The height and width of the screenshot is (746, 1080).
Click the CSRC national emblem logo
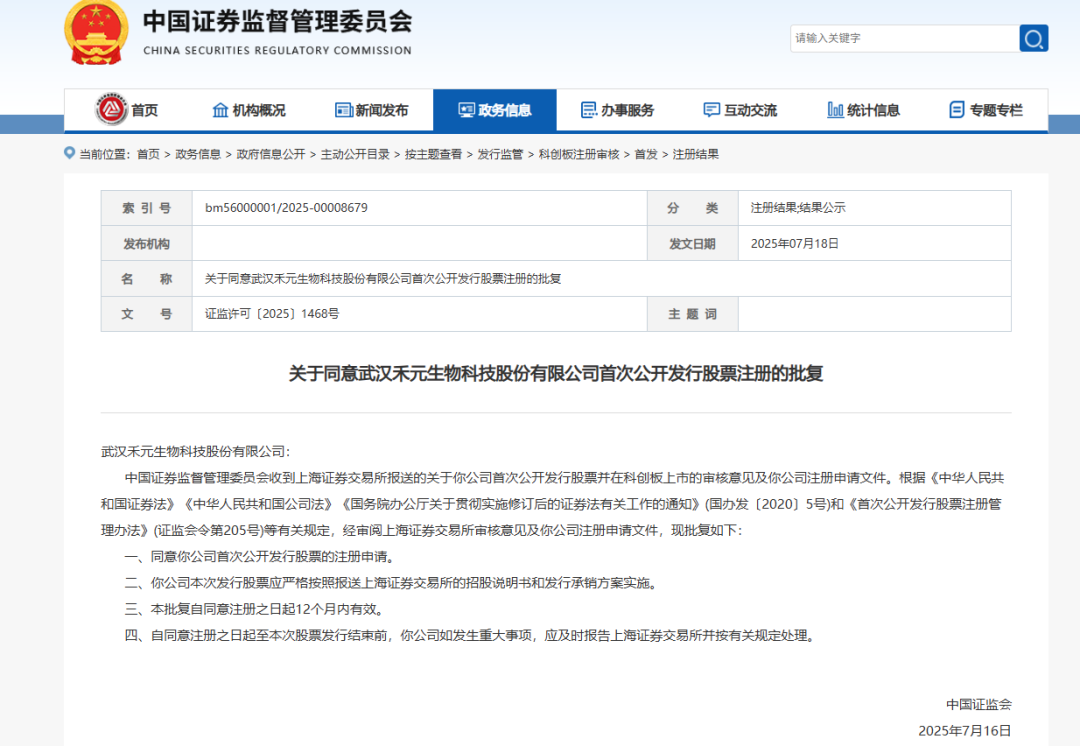[96, 32]
